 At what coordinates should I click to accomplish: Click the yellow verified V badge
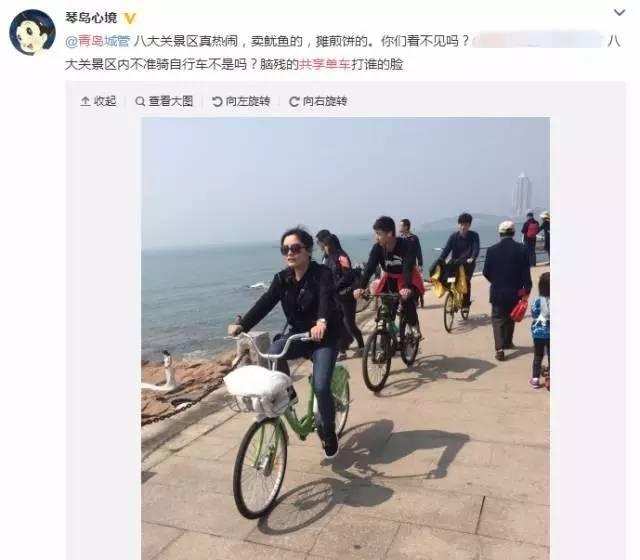click(x=129, y=18)
